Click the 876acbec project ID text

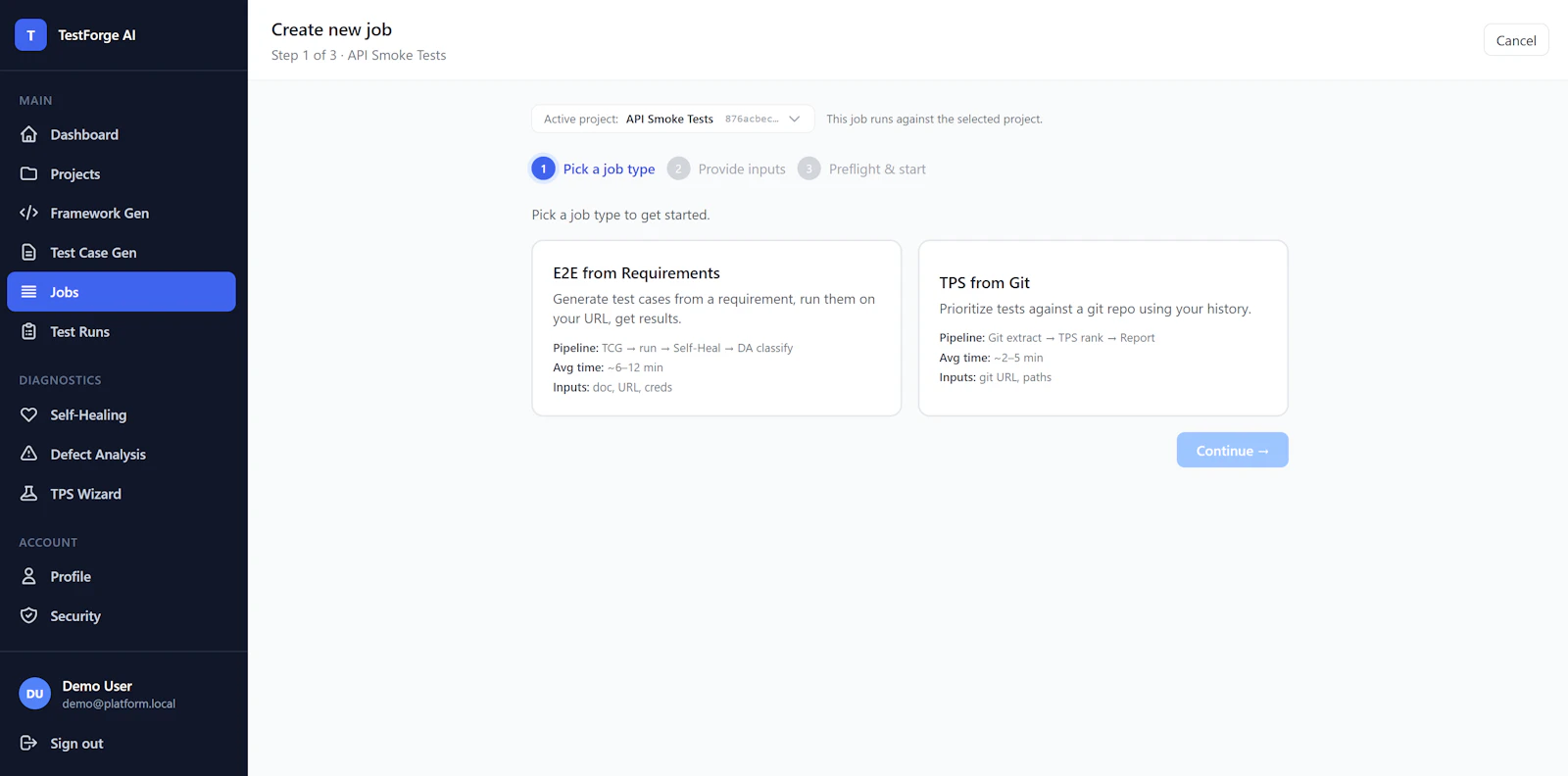pos(752,119)
